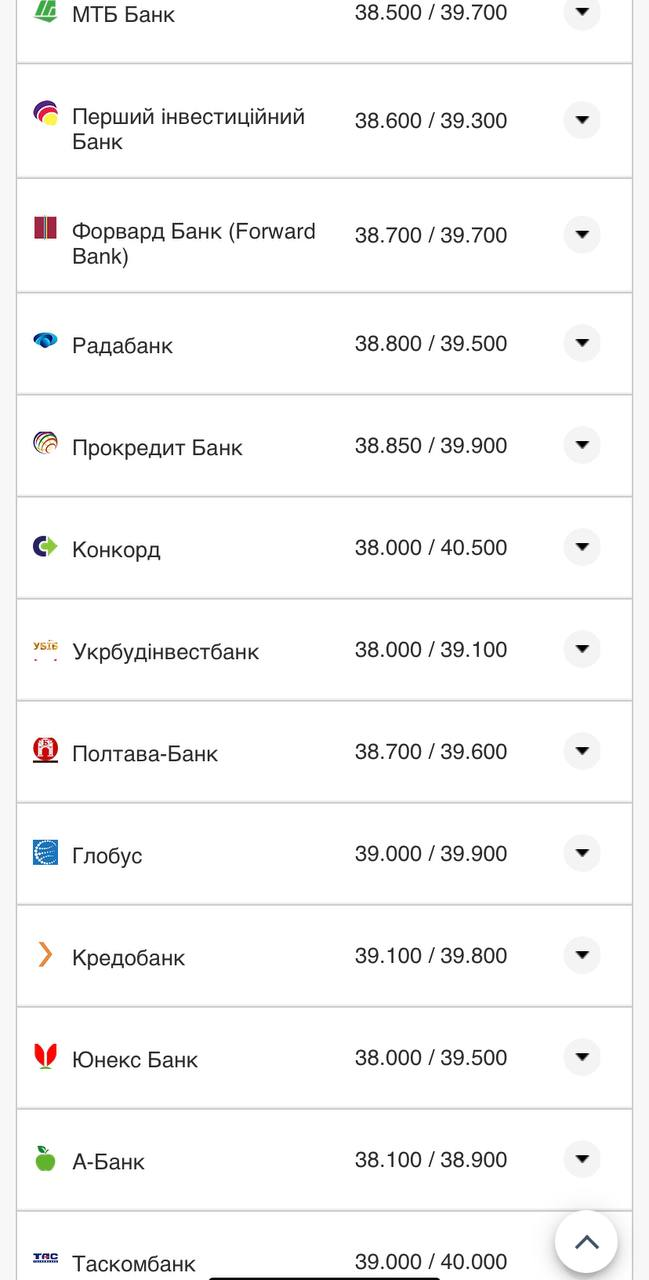This screenshot has height=1280, width=649.
Task: Select the Таскомбанк row name
Action: tap(133, 1264)
